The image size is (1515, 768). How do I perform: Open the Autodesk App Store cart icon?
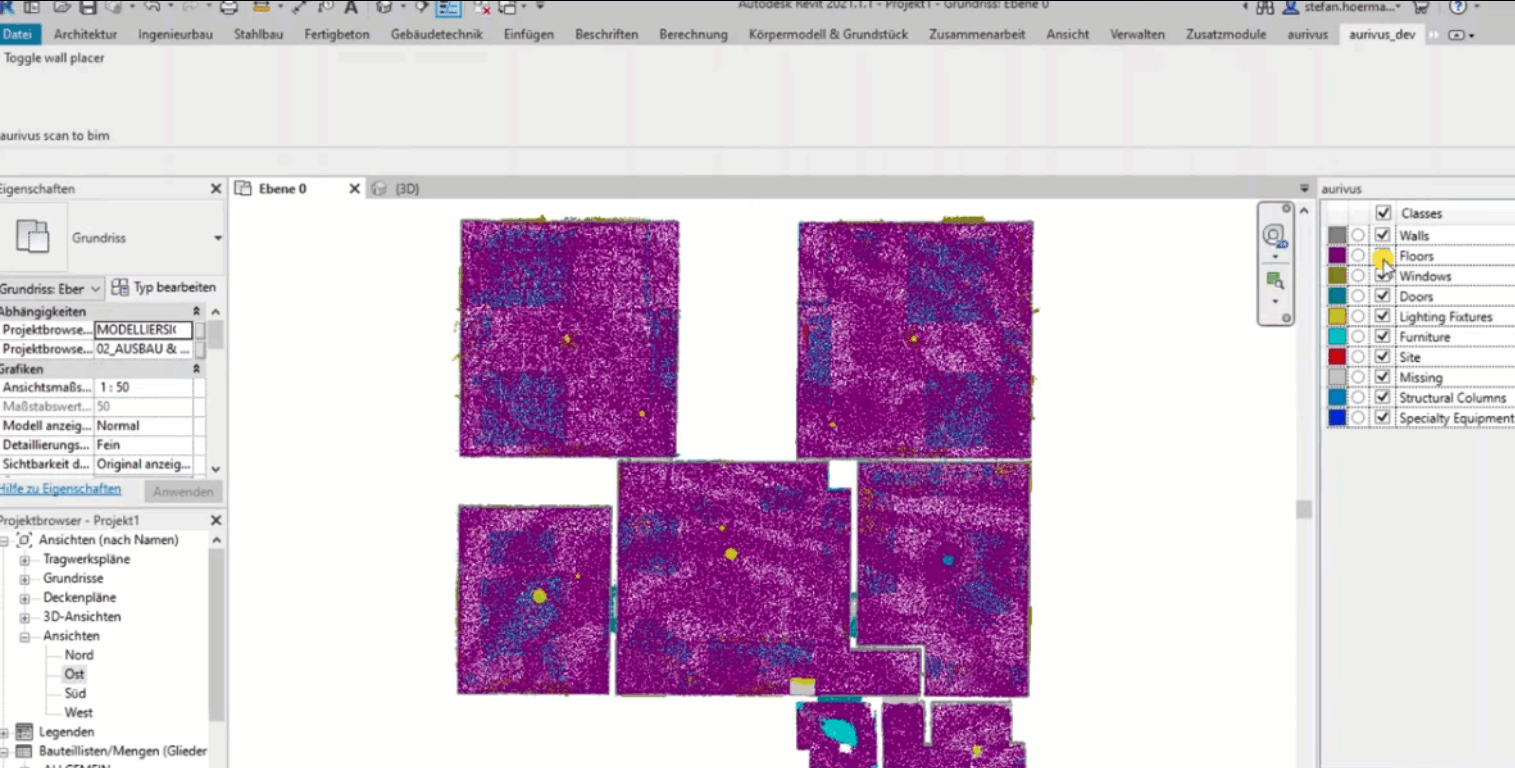[1420, 8]
